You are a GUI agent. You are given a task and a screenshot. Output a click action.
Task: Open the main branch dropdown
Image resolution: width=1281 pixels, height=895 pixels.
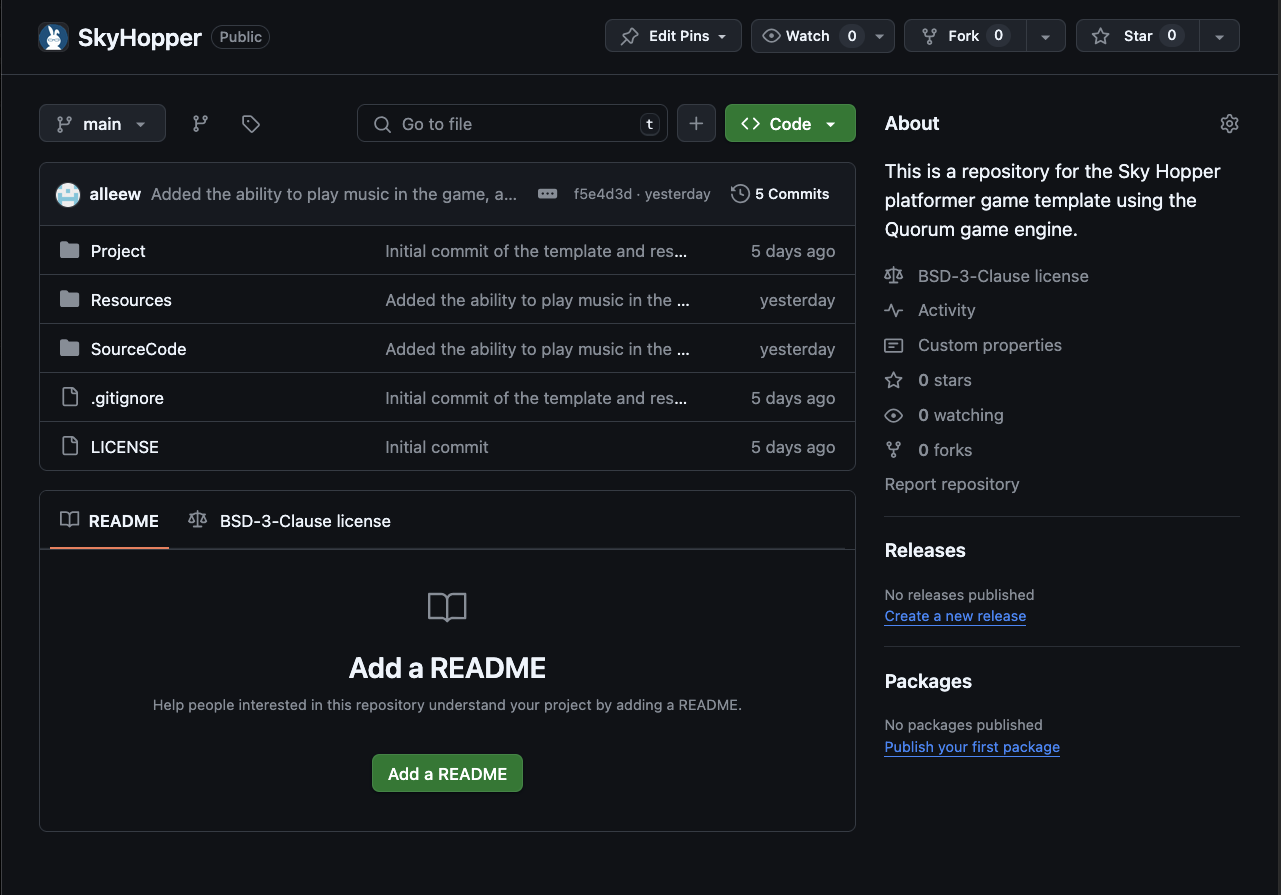point(102,124)
